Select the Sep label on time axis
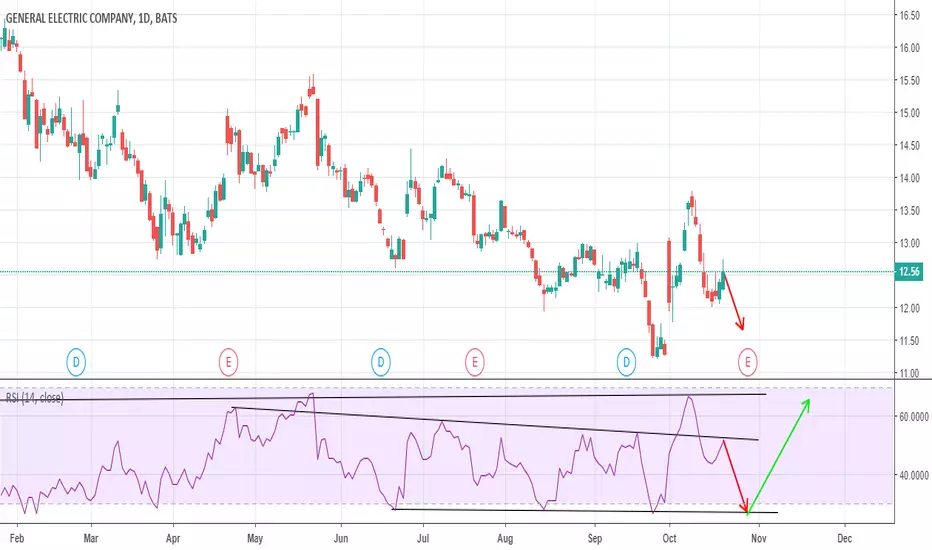 point(595,538)
